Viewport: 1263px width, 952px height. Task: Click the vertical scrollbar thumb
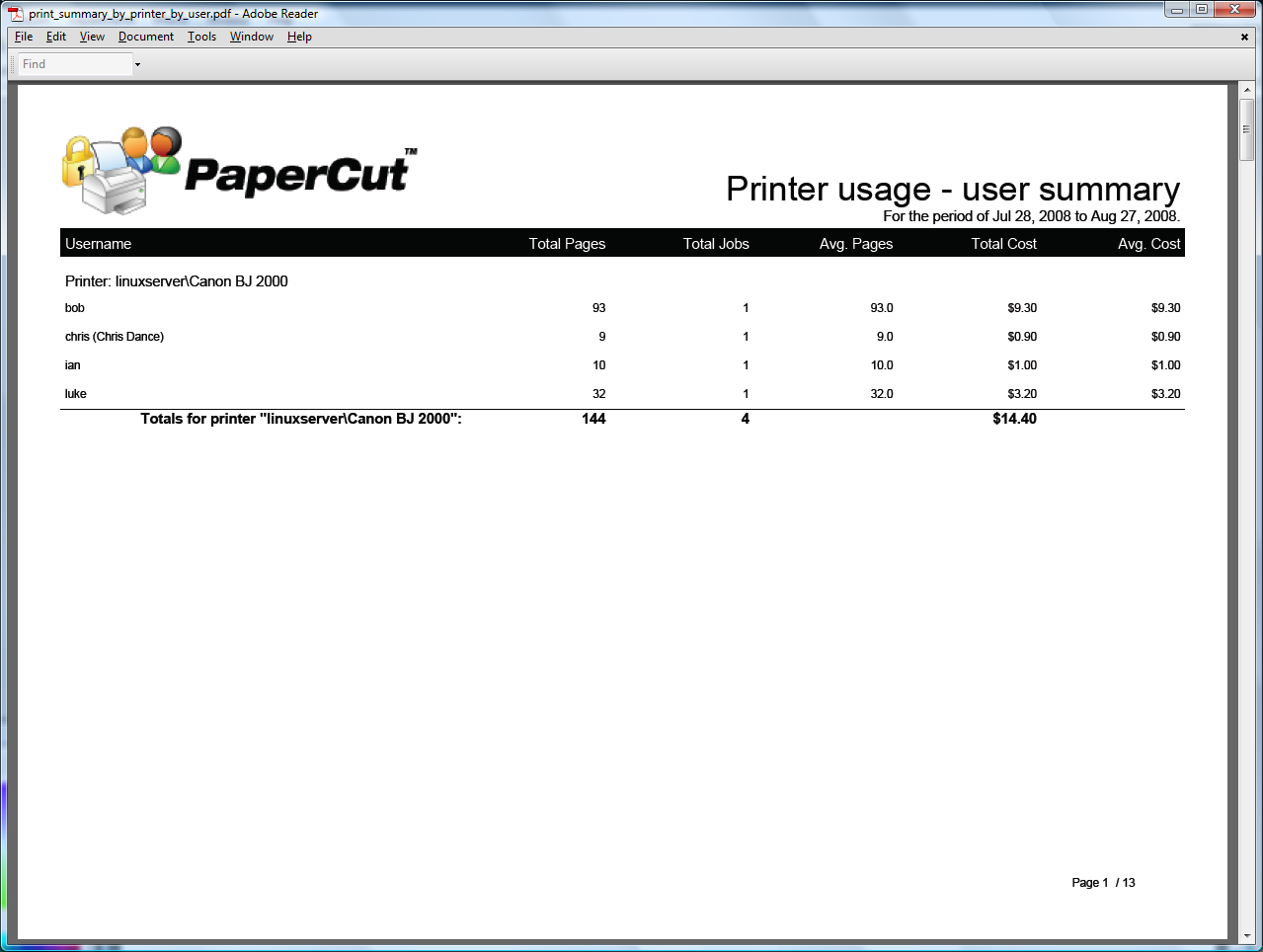pyautogui.click(x=1247, y=129)
